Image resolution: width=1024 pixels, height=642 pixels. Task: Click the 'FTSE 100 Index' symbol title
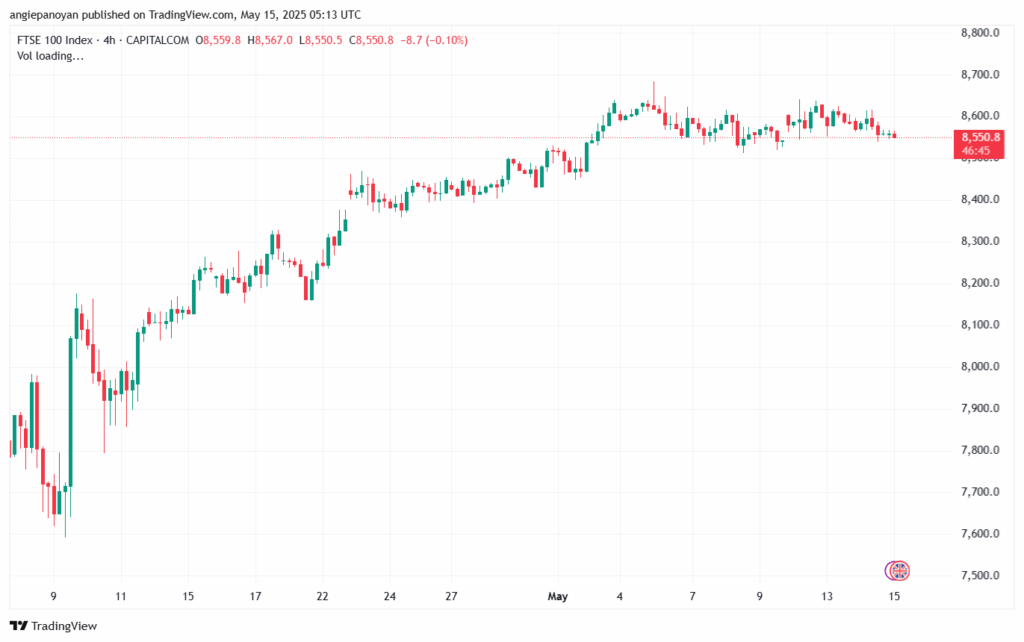pos(55,40)
